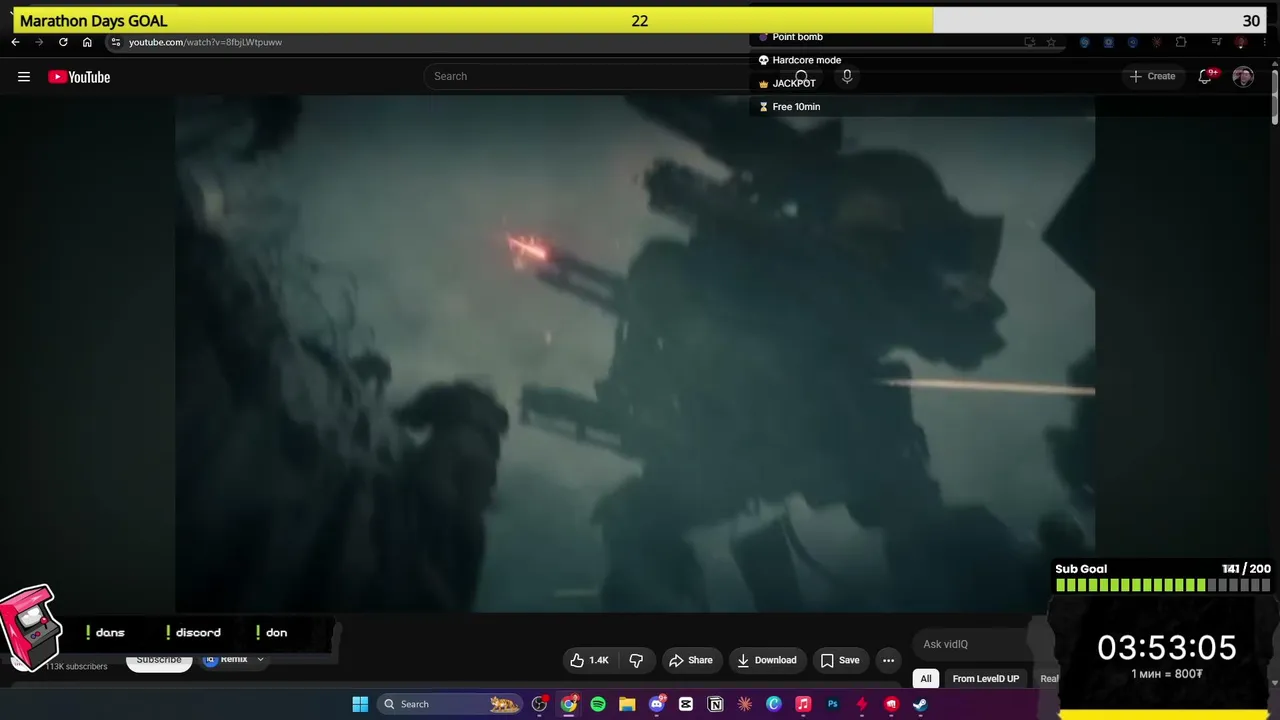Screen dimensions: 1280x720
Task: Open the YouTube account avatar menu
Action: [x=1243, y=76]
